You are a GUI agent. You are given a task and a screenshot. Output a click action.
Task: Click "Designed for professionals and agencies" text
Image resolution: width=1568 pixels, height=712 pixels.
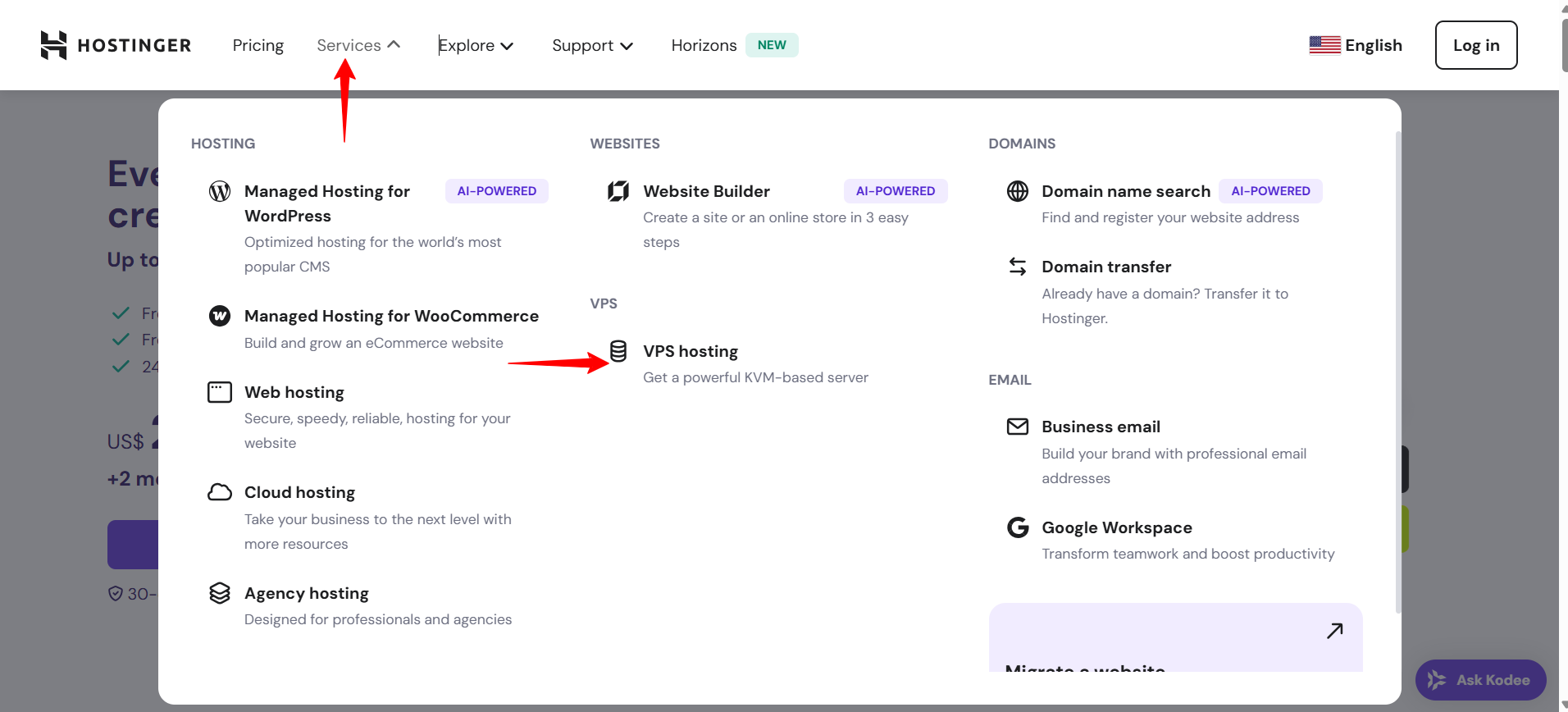tap(378, 619)
